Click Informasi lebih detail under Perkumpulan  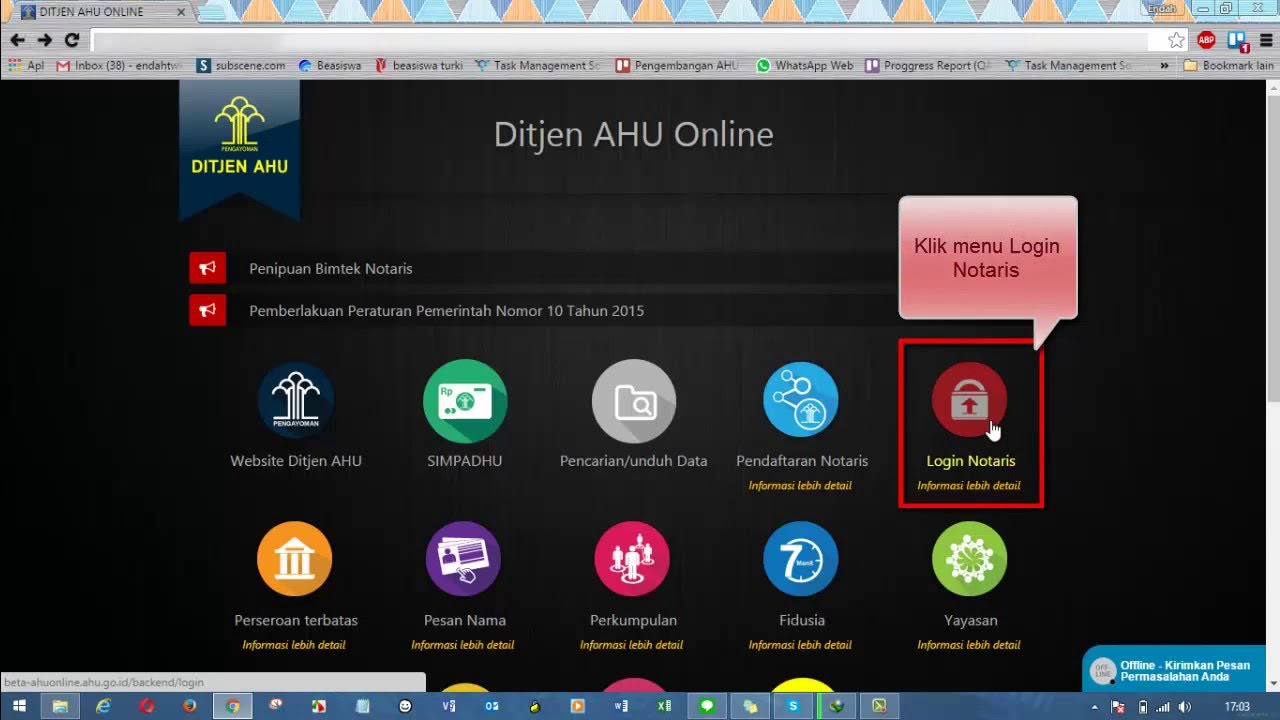point(632,645)
